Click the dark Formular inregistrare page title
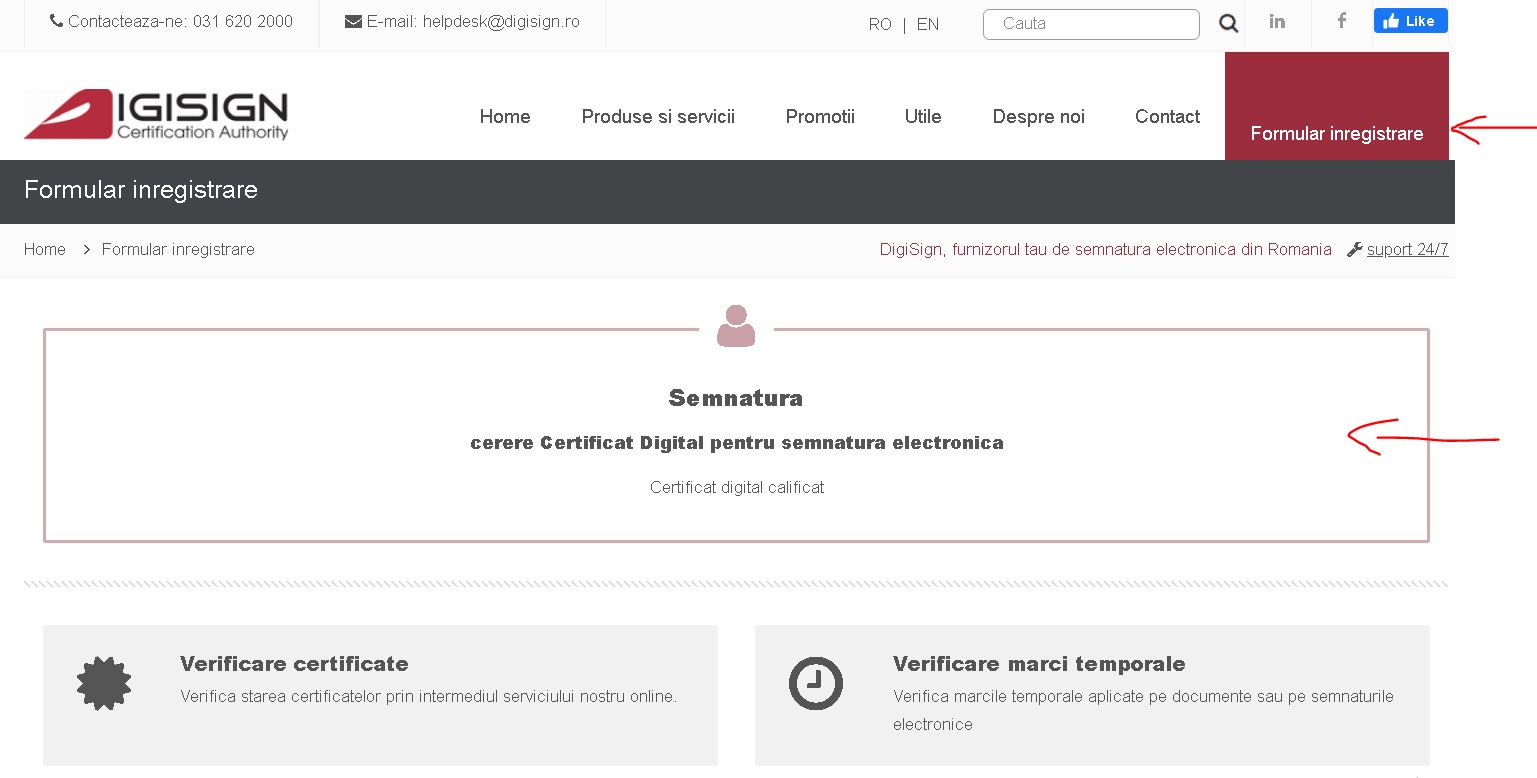This screenshot has height=778, width=1537. (x=141, y=190)
